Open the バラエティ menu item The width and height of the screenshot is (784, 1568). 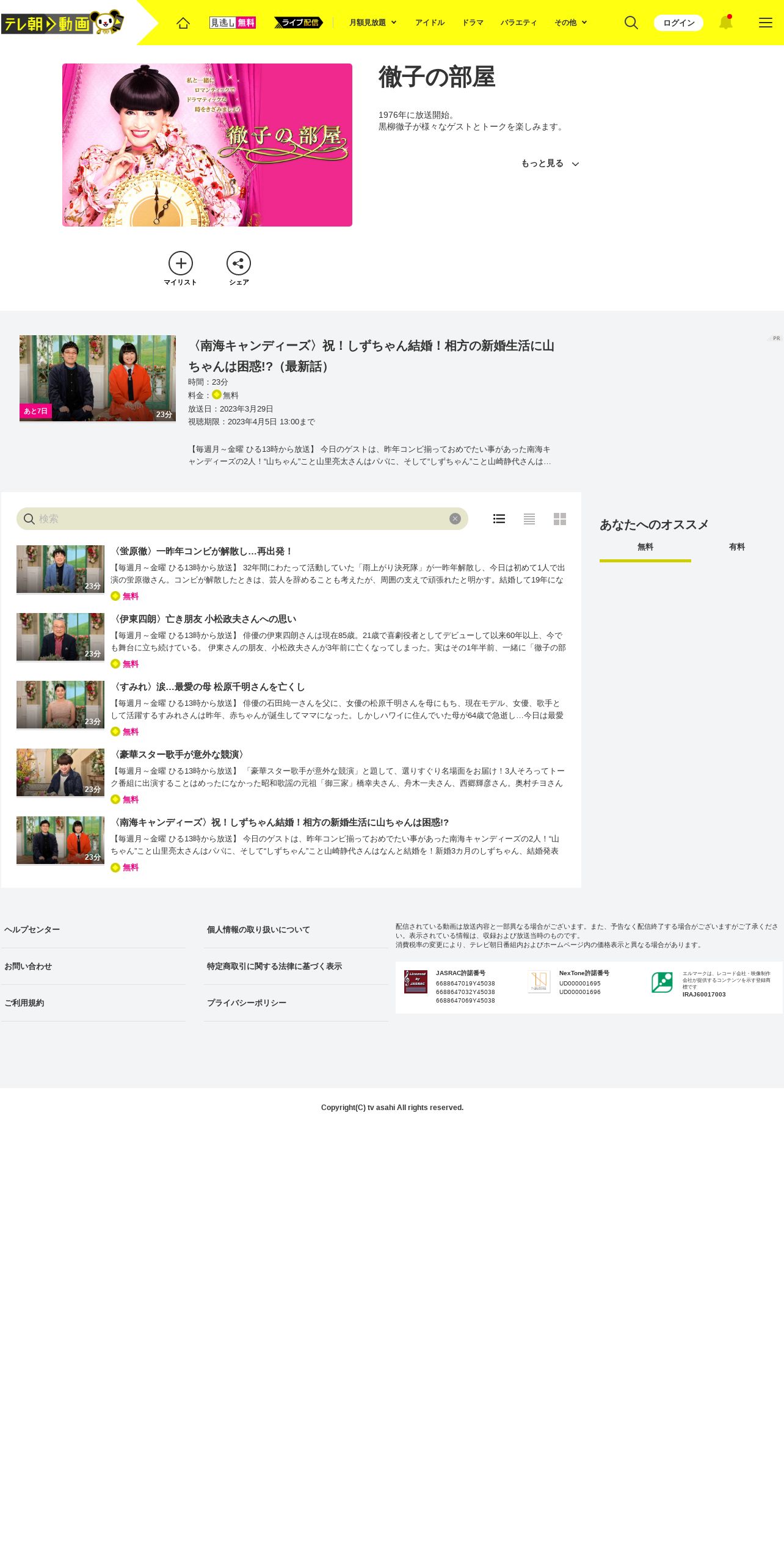[x=519, y=23]
